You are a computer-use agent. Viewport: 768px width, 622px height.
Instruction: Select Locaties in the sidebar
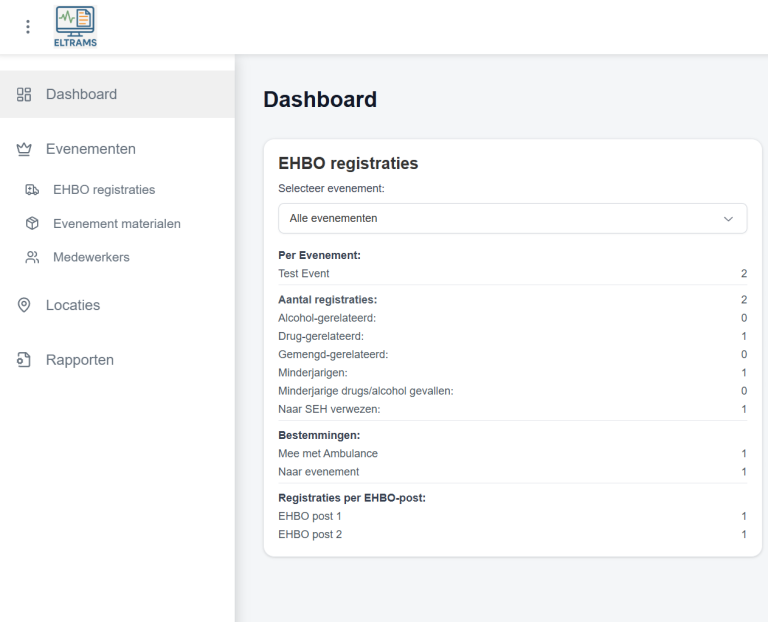pyautogui.click(x=73, y=306)
